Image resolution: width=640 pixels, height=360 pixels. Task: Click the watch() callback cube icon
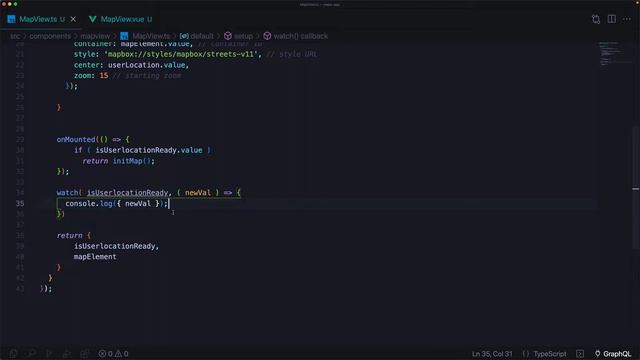point(267,36)
